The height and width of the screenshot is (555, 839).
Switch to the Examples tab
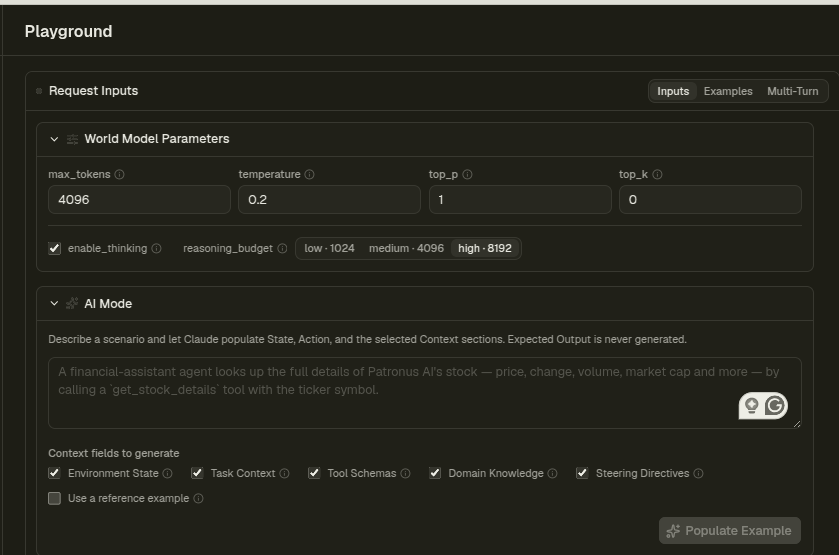pyautogui.click(x=728, y=91)
